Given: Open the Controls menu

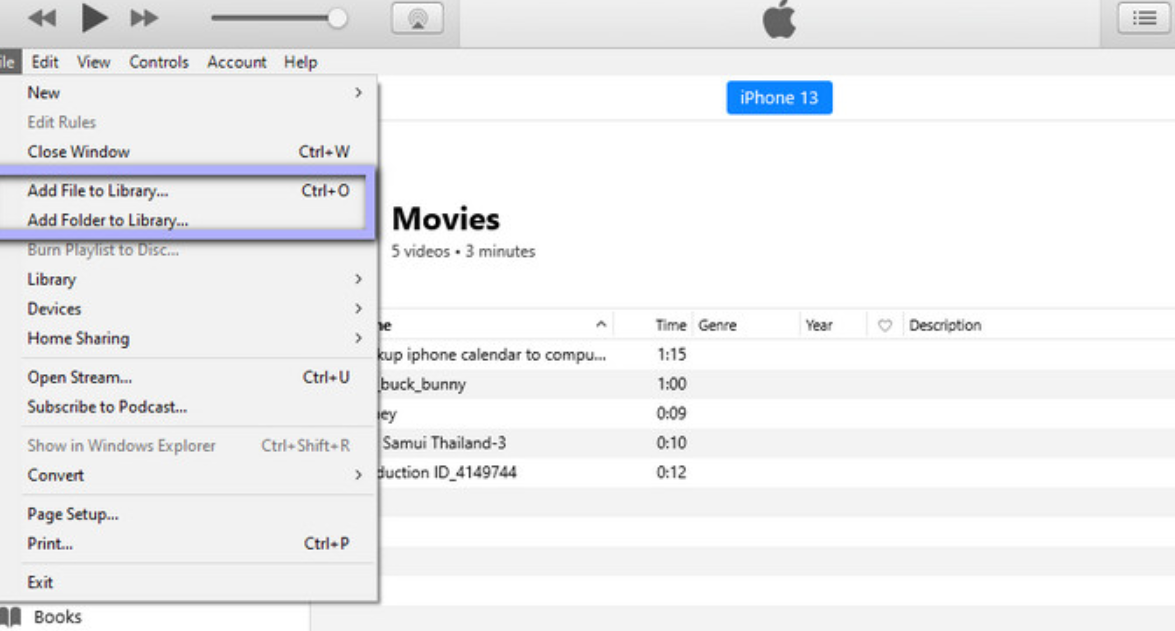Looking at the screenshot, I should point(159,62).
